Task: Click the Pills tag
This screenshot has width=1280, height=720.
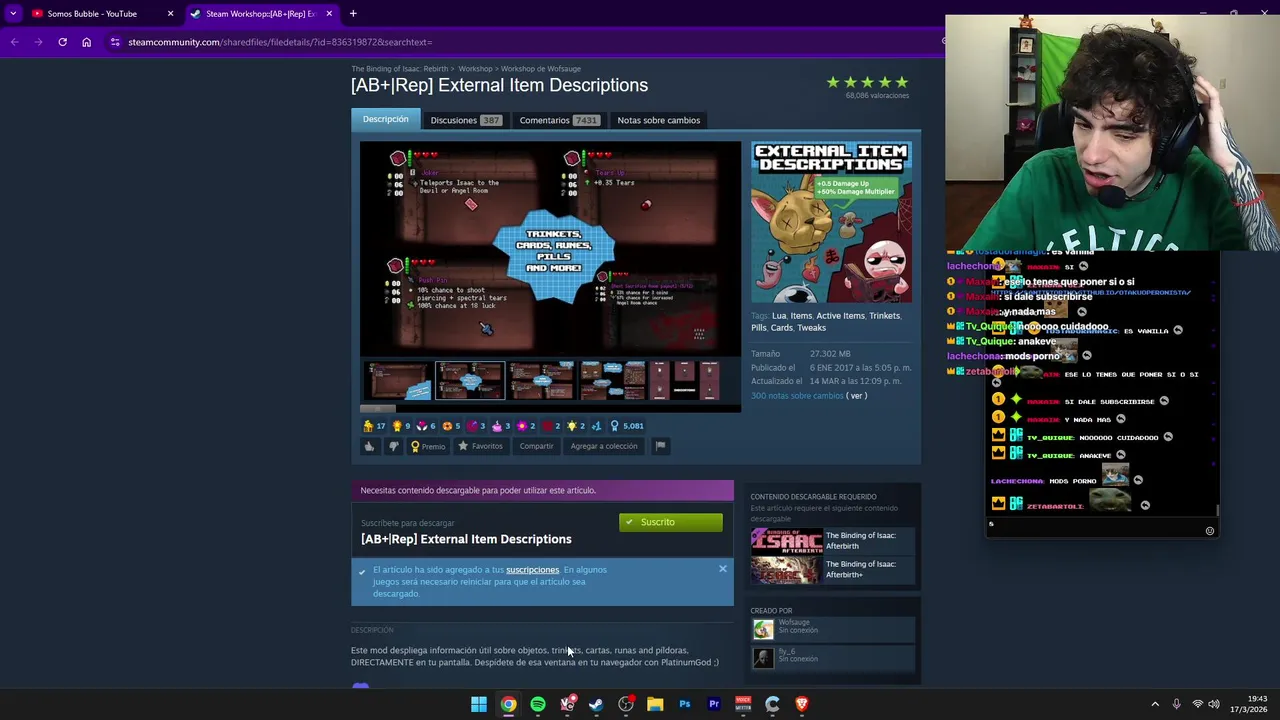Action: [759, 328]
